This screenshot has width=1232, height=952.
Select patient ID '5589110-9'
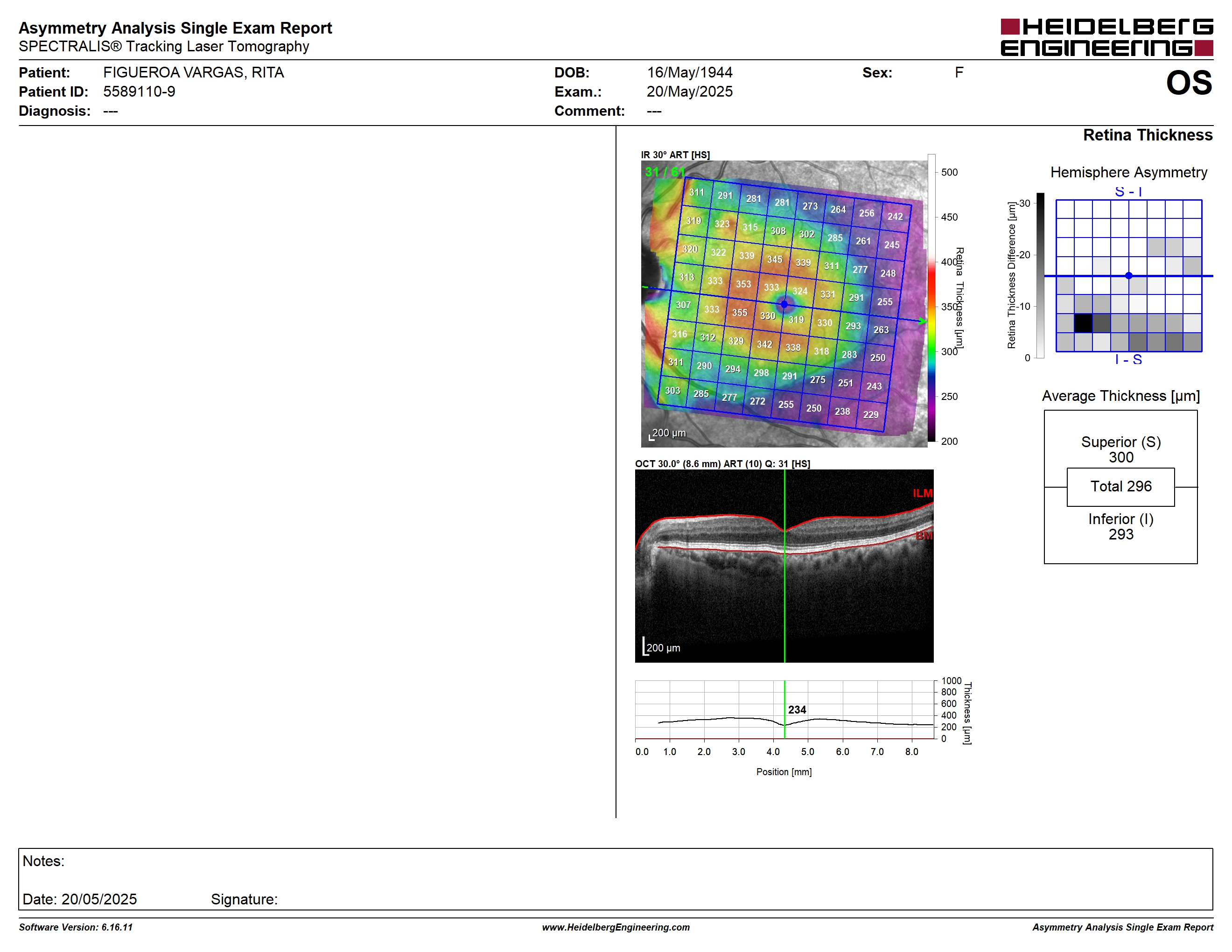(x=140, y=91)
